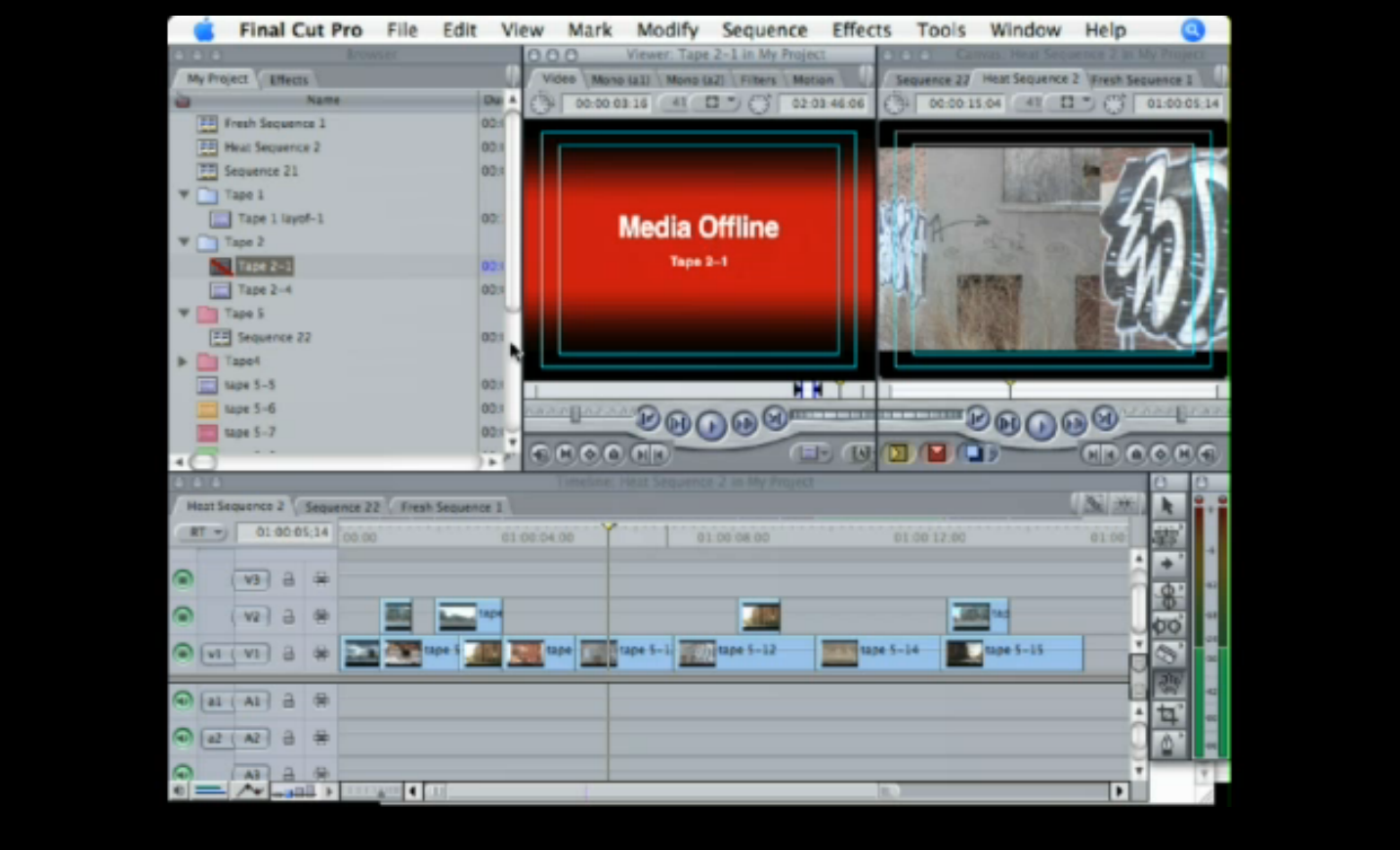
Task: Open Spotlight search in the menu bar
Action: coord(1193,30)
